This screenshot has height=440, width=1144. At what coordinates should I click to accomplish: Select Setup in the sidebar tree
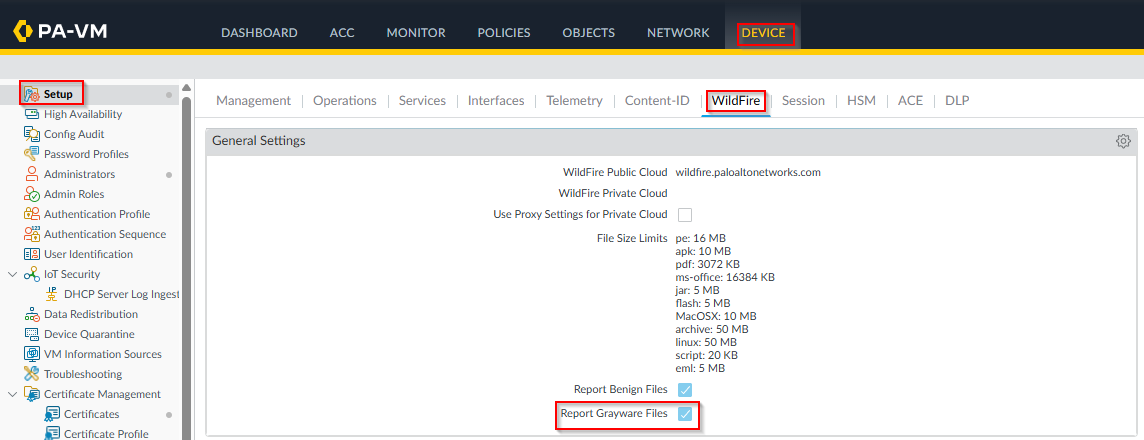[x=58, y=94]
